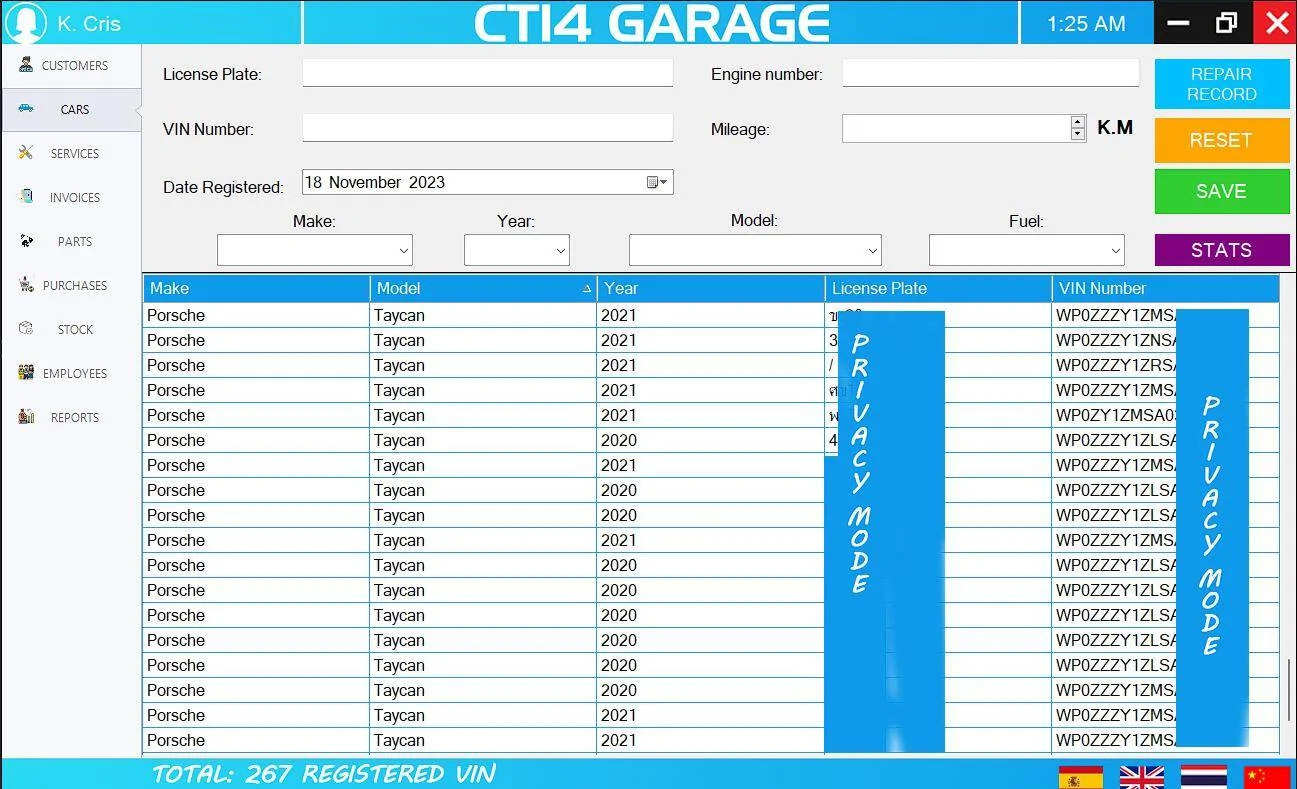Sort by the Year column header

[x=710, y=288]
